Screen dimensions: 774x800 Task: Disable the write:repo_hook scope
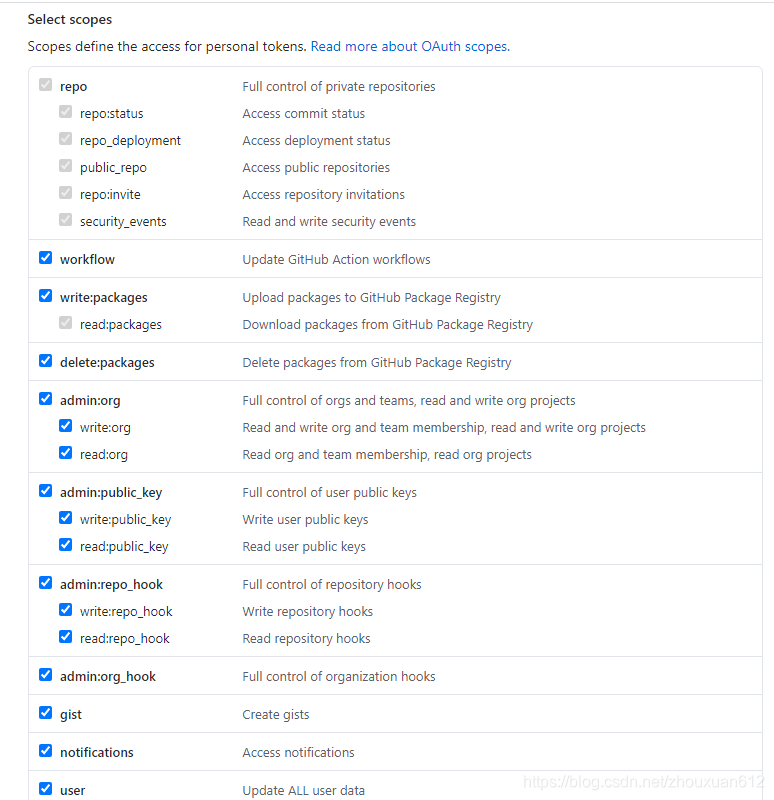(x=65, y=609)
